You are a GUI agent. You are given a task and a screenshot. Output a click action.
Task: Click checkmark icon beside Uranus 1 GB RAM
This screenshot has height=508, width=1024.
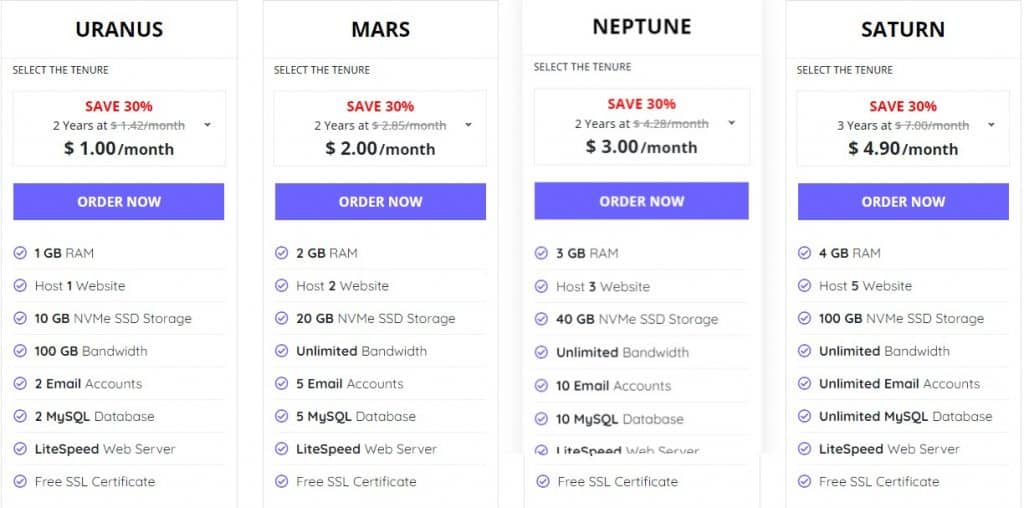pos(20,253)
